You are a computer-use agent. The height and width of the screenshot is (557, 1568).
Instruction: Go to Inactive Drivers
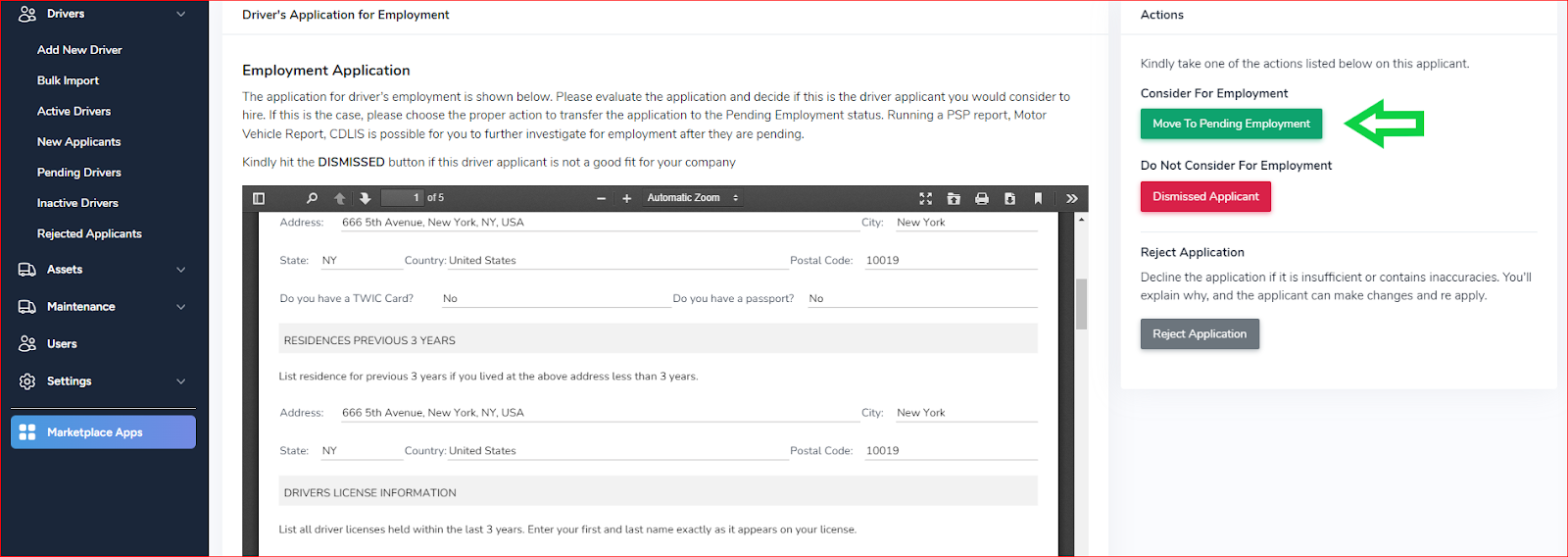[x=77, y=203]
